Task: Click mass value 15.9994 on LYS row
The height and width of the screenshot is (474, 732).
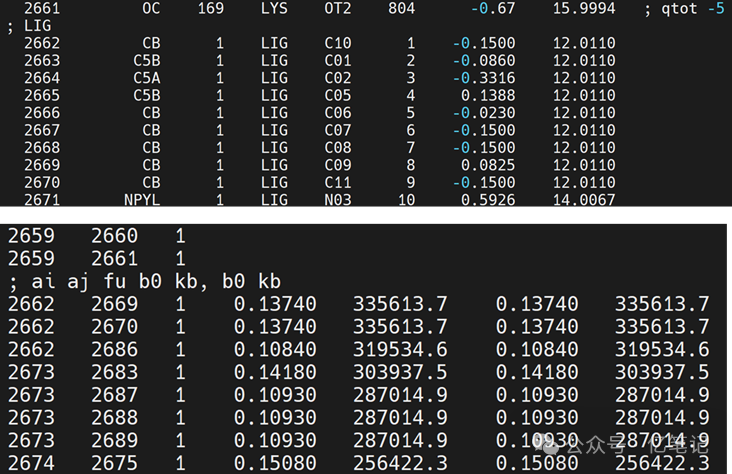Action: [584, 8]
